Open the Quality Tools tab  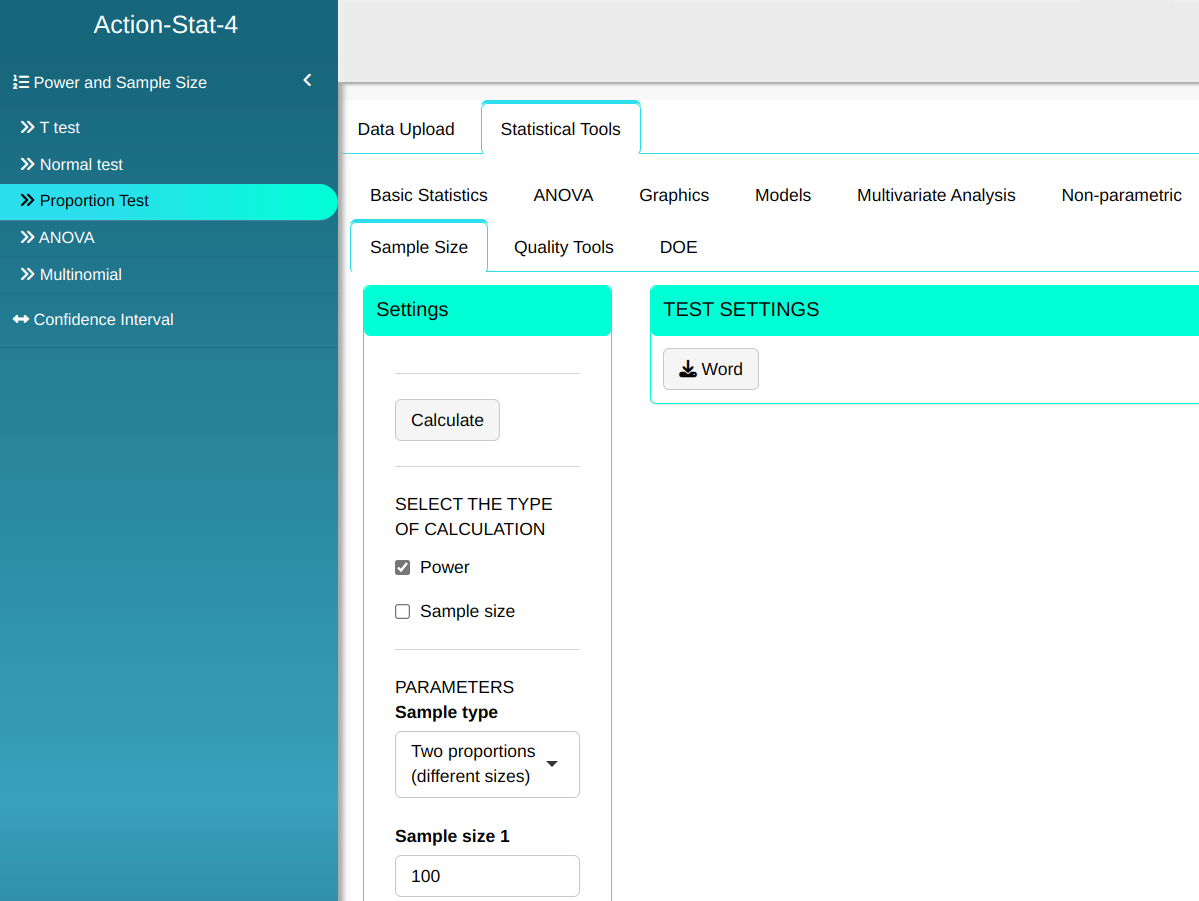pyautogui.click(x=564, y=247)
